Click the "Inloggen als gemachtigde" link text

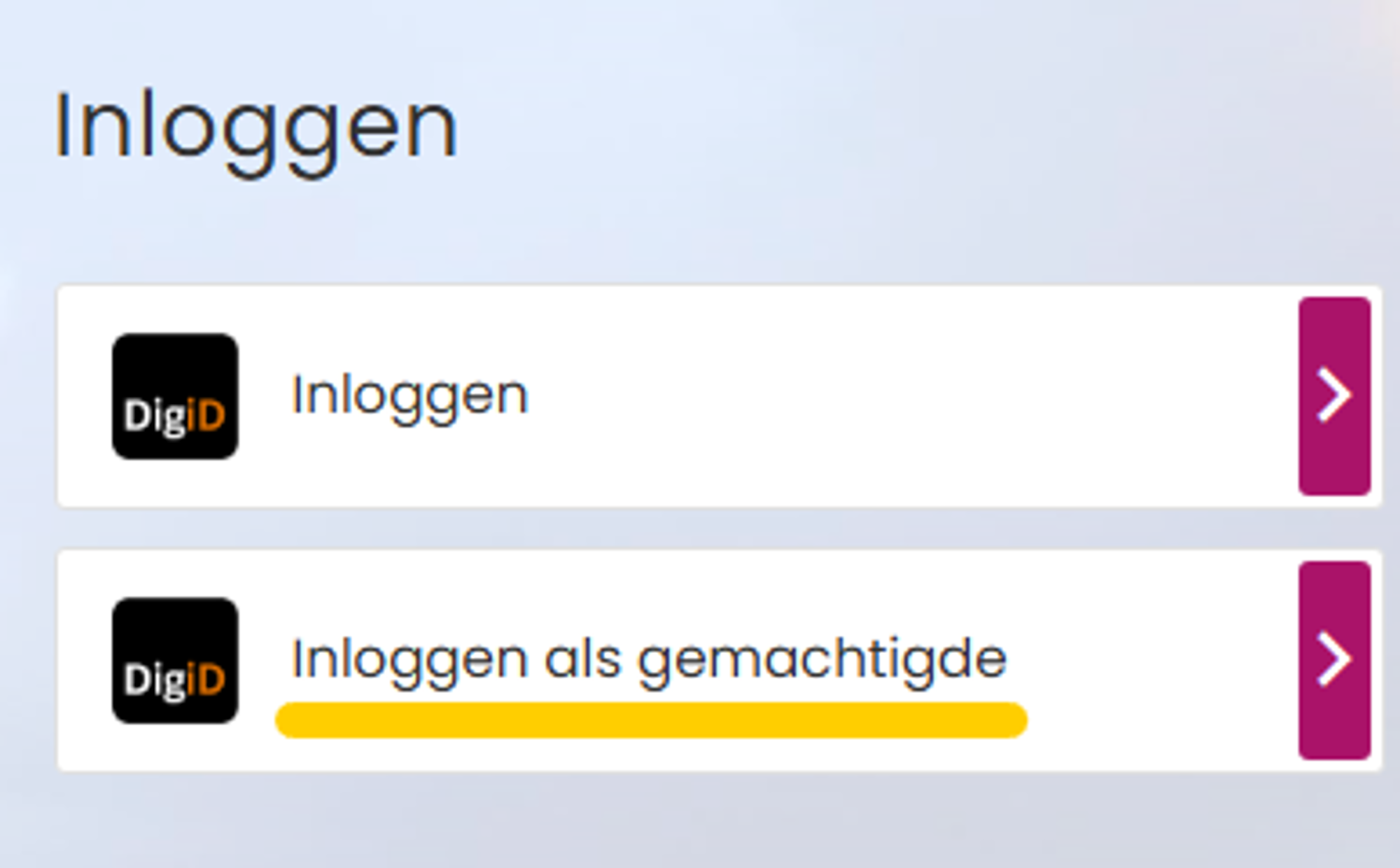point(649,659)
